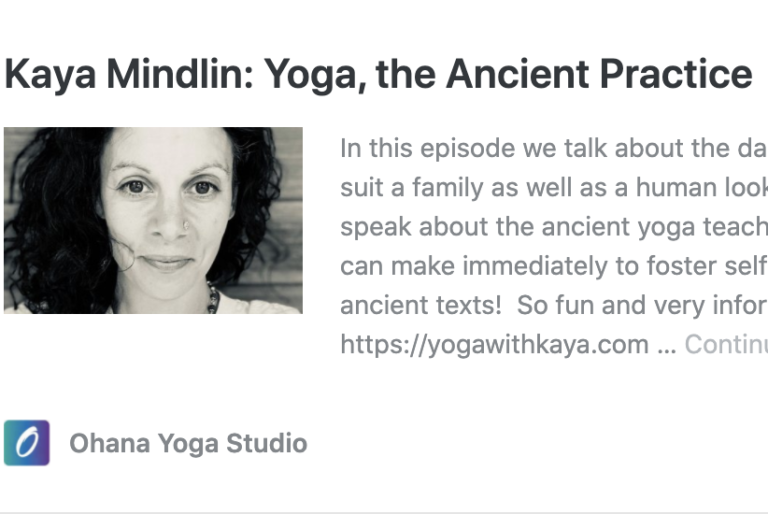Click the word "Ohana" beside the logo

pyautogui.click(x=110, y=443)
